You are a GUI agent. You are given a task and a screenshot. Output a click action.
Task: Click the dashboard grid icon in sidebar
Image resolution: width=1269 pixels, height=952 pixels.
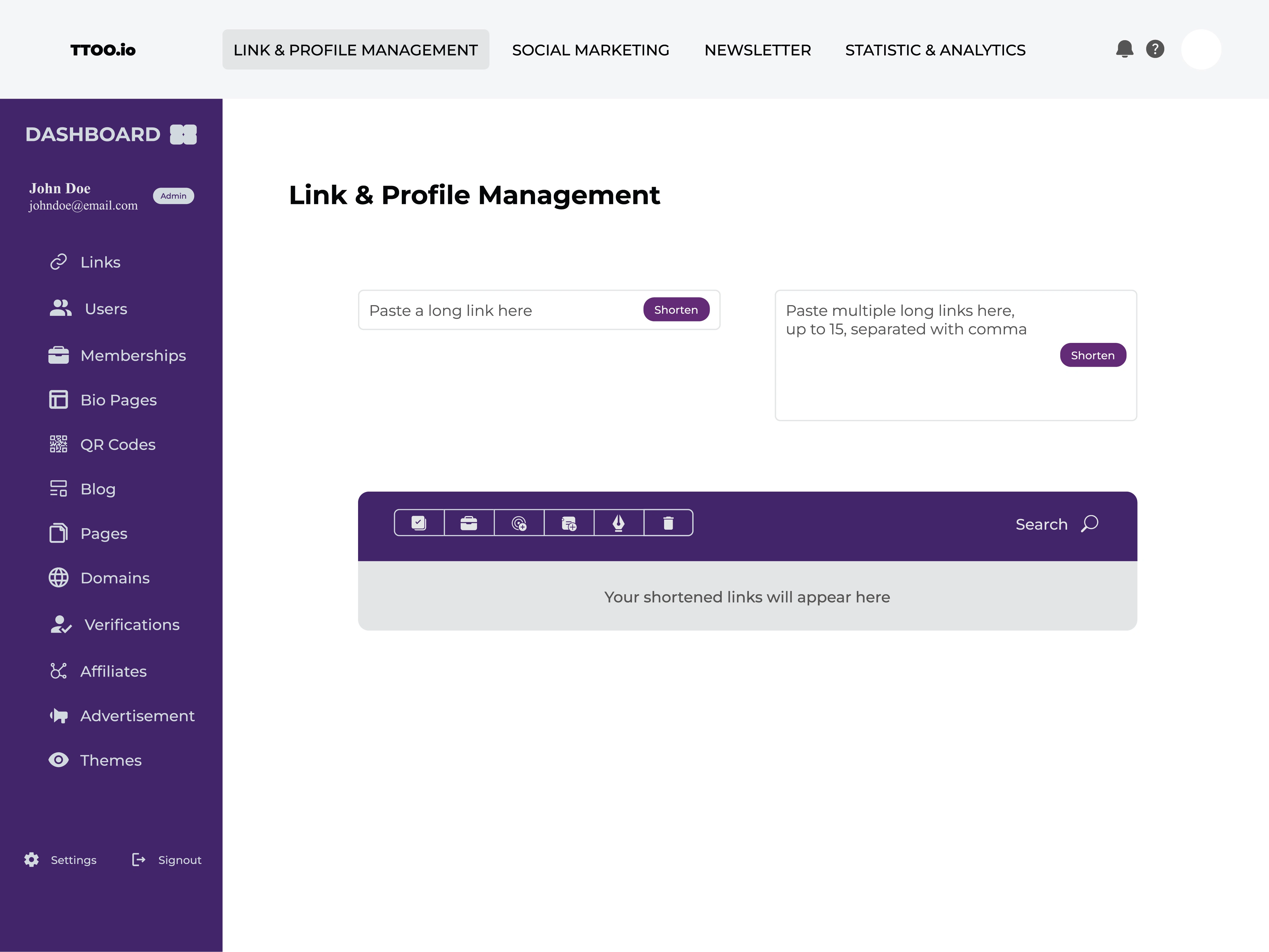(x=183, y=134)
